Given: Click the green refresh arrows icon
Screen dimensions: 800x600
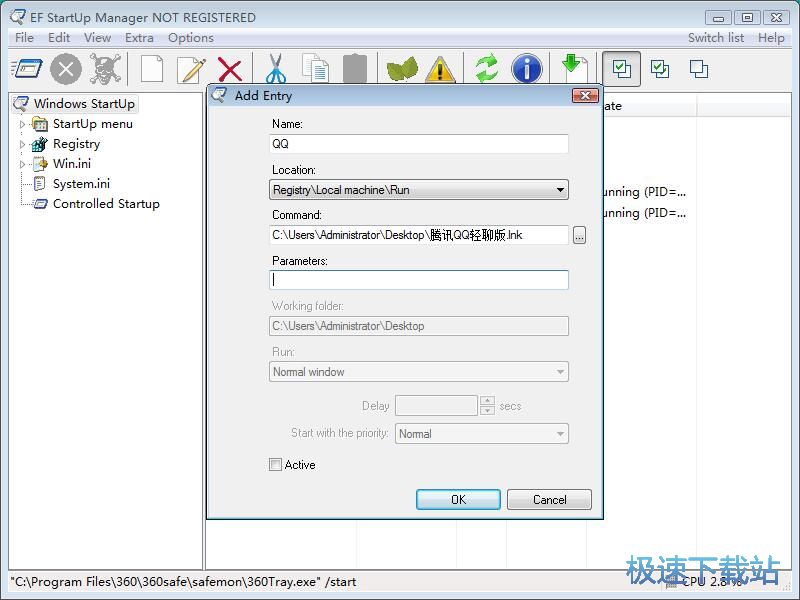Looking at the screenshot, I should click(x=487, y=68).
